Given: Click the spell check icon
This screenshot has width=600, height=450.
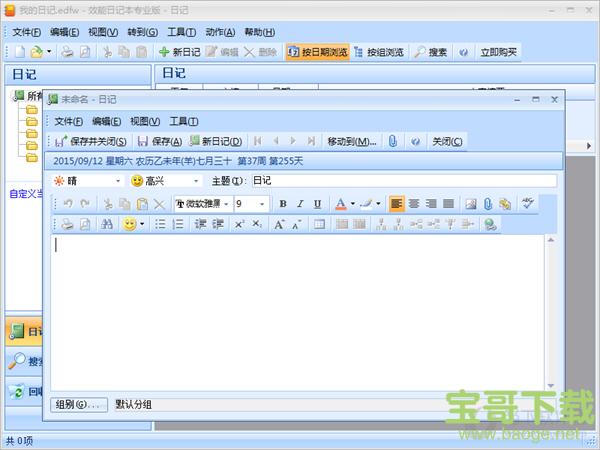Looking at the screenshot, I should click(528, 203).
